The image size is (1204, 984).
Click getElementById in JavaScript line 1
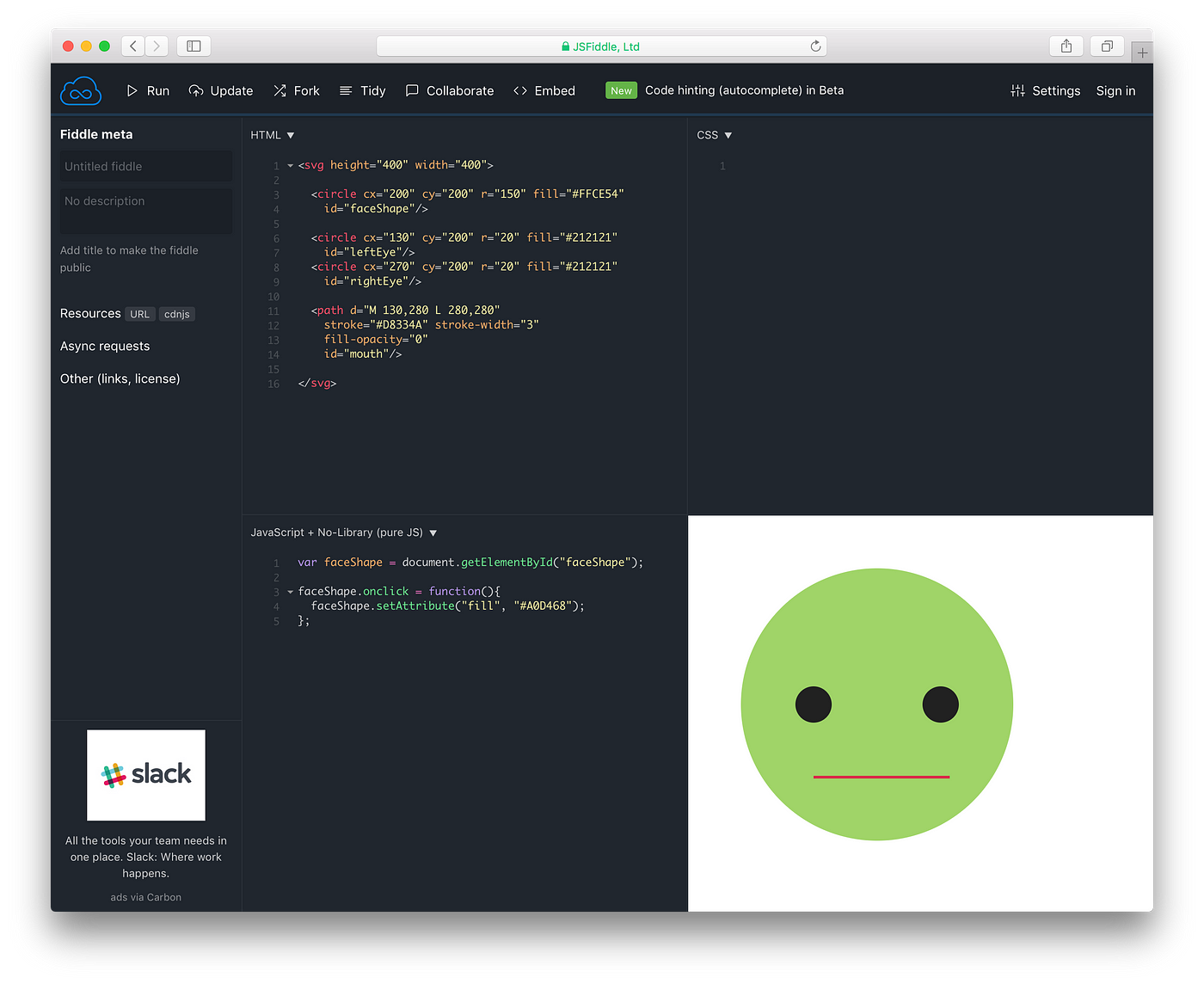(507, 562)
